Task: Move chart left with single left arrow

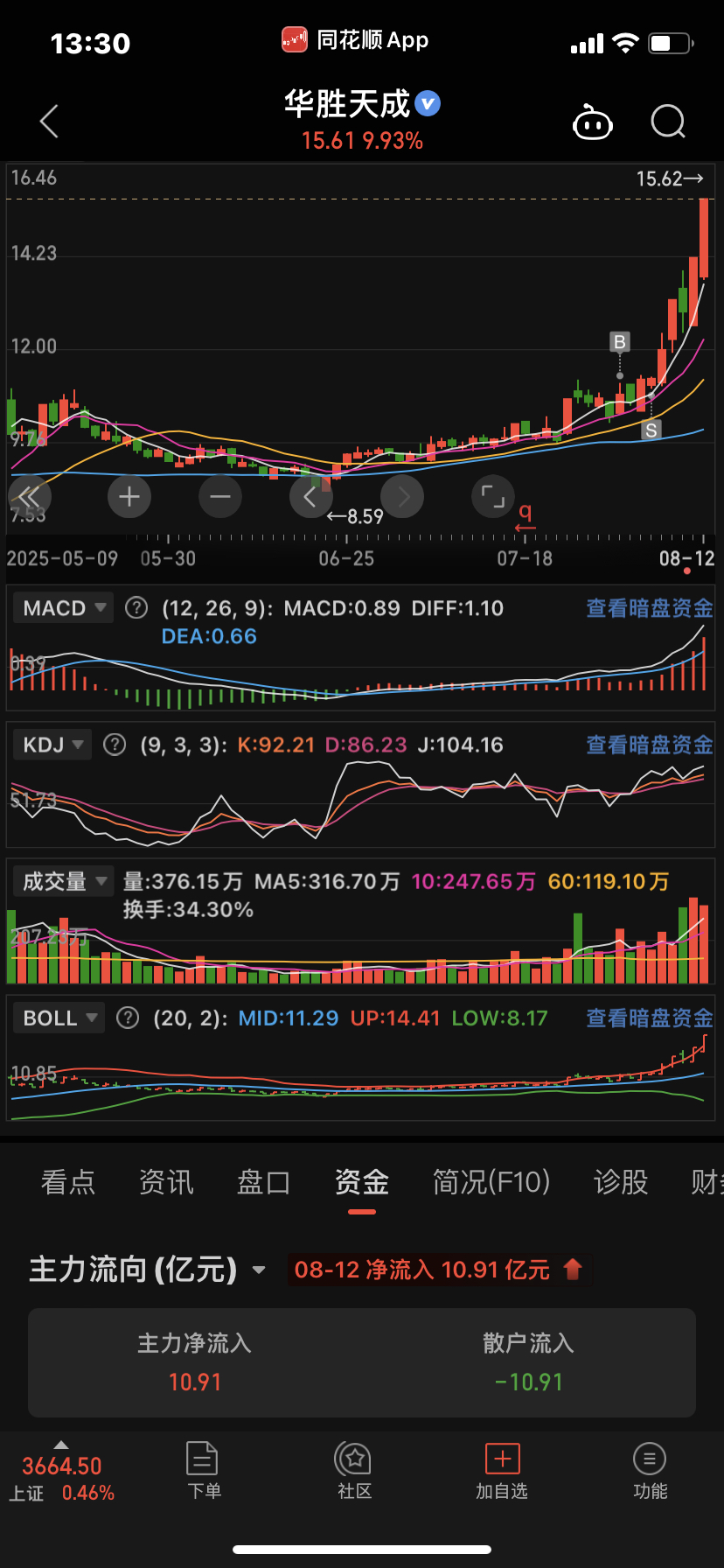Action: pyautogui.click(x=311, y=497)
